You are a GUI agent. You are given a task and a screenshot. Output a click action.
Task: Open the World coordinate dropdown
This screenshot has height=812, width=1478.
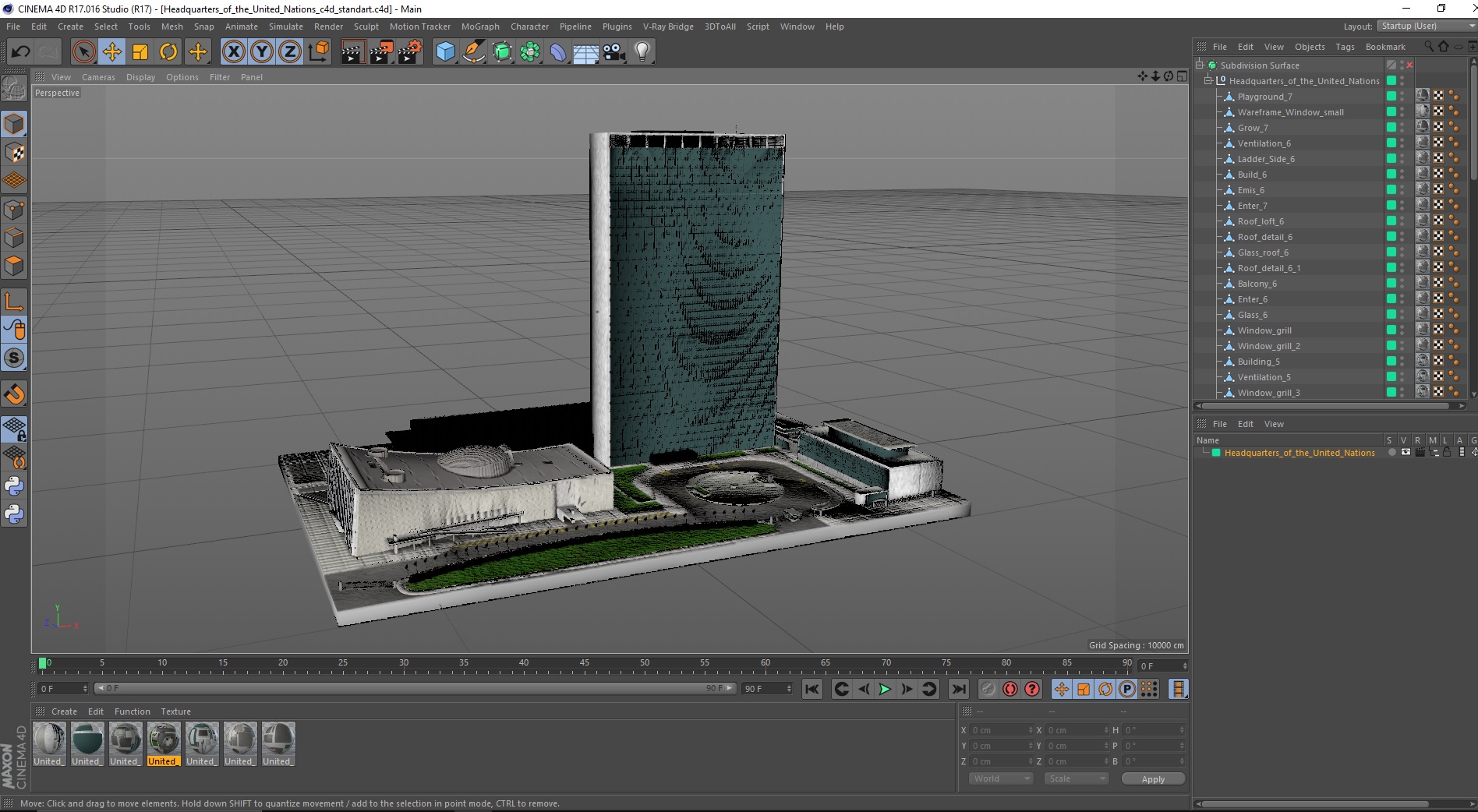pos(1001,778)
